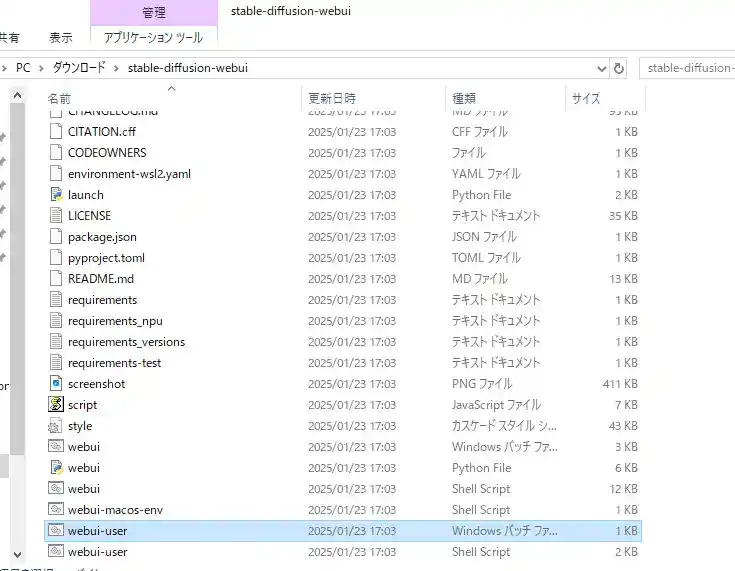The width and height of the screenshot is (735, 571).
Task: Open the 共有 ribbon tab
Action: (9, 38)
